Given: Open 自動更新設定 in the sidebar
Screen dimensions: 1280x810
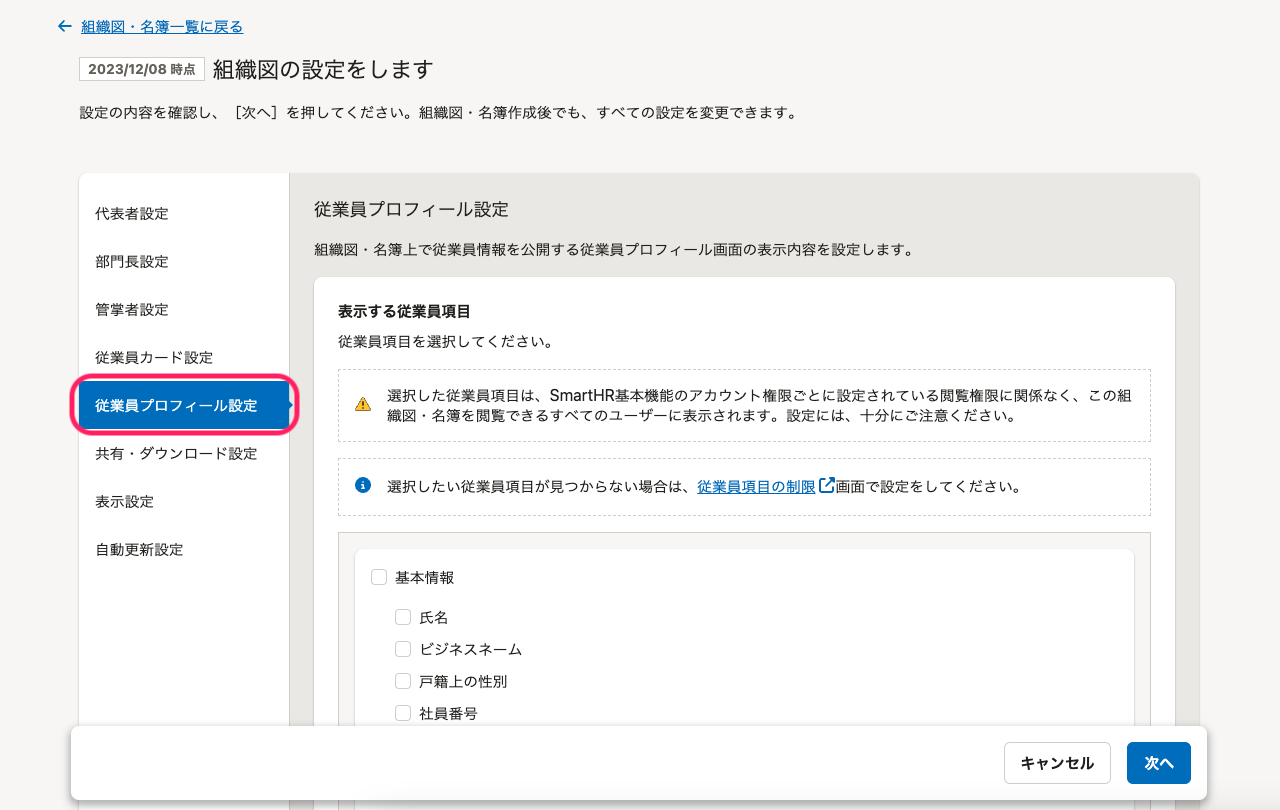Looking at the screenshot, I should [139, 550].
